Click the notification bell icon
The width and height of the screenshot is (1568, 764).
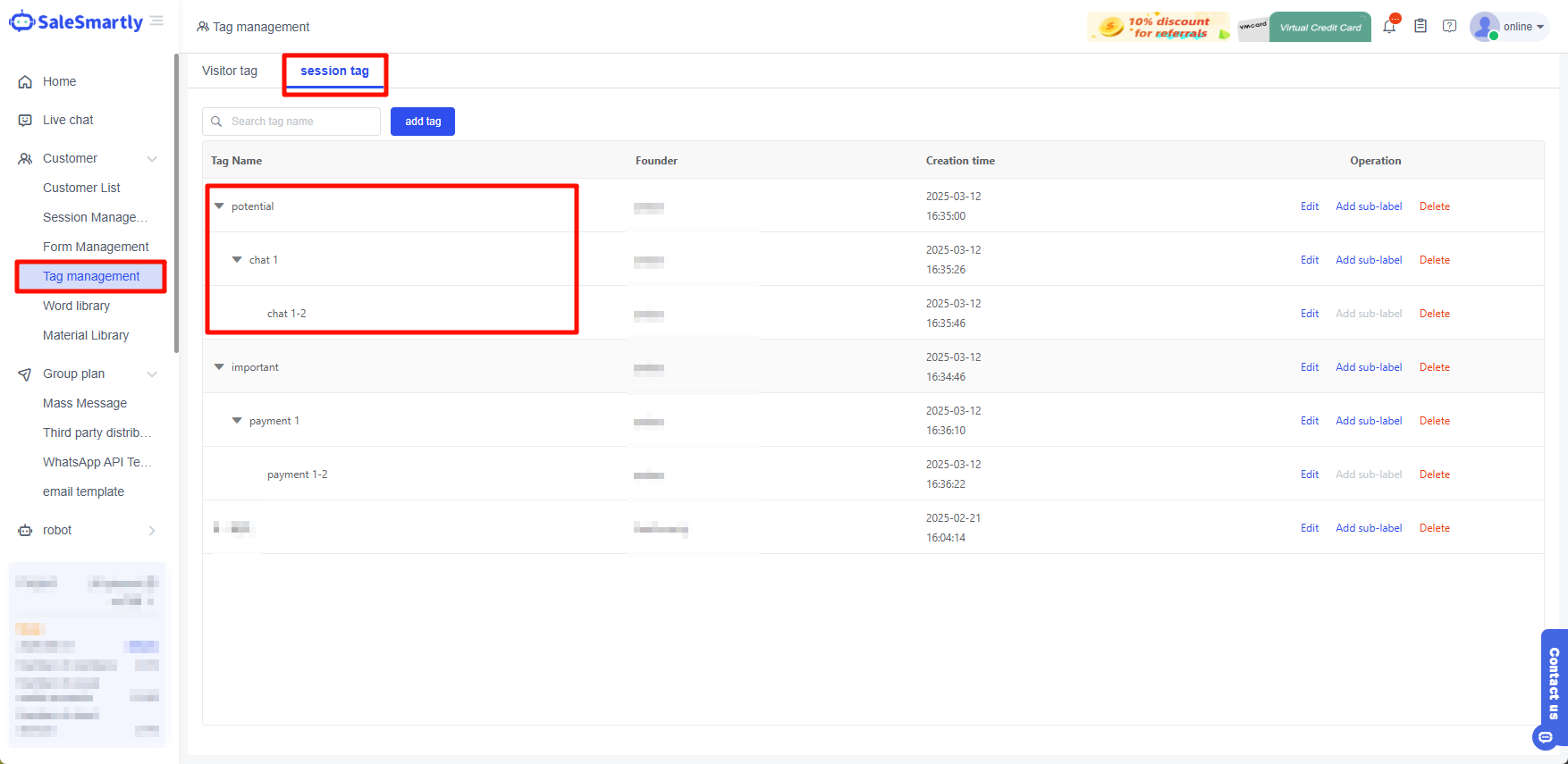pyautogui.click(x=1389, y=27)
